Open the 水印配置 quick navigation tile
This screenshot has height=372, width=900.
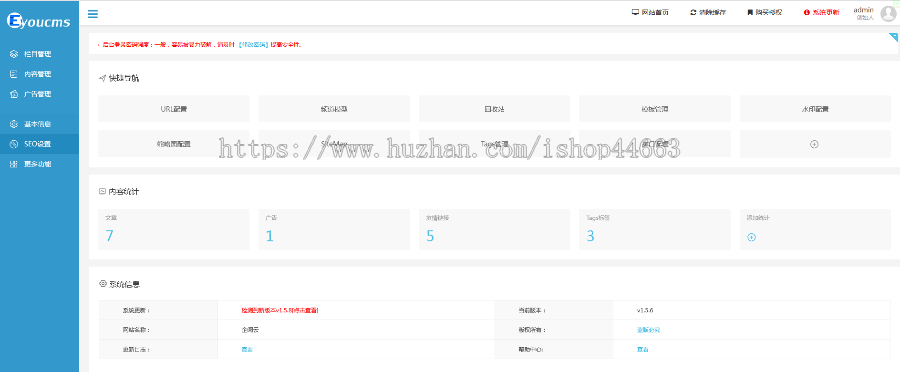[x=815, y=108]
